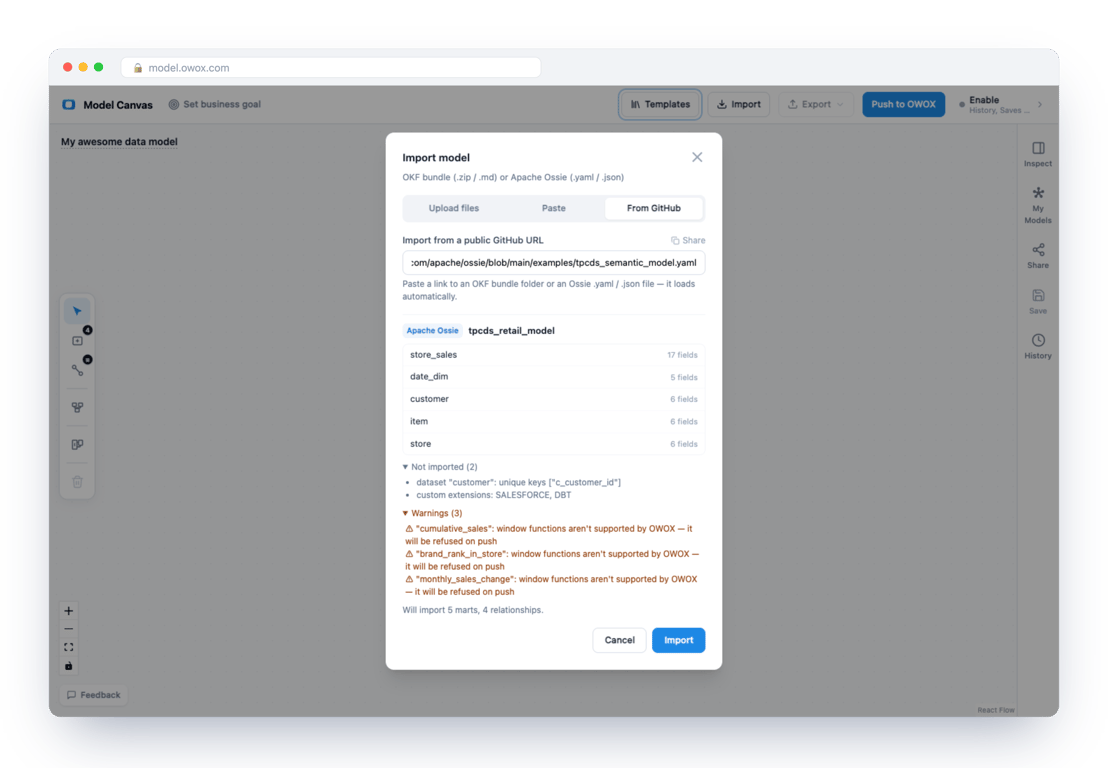1108x768 pixels.
Task: Click Set business goal
Action: [x=215, y=104]
